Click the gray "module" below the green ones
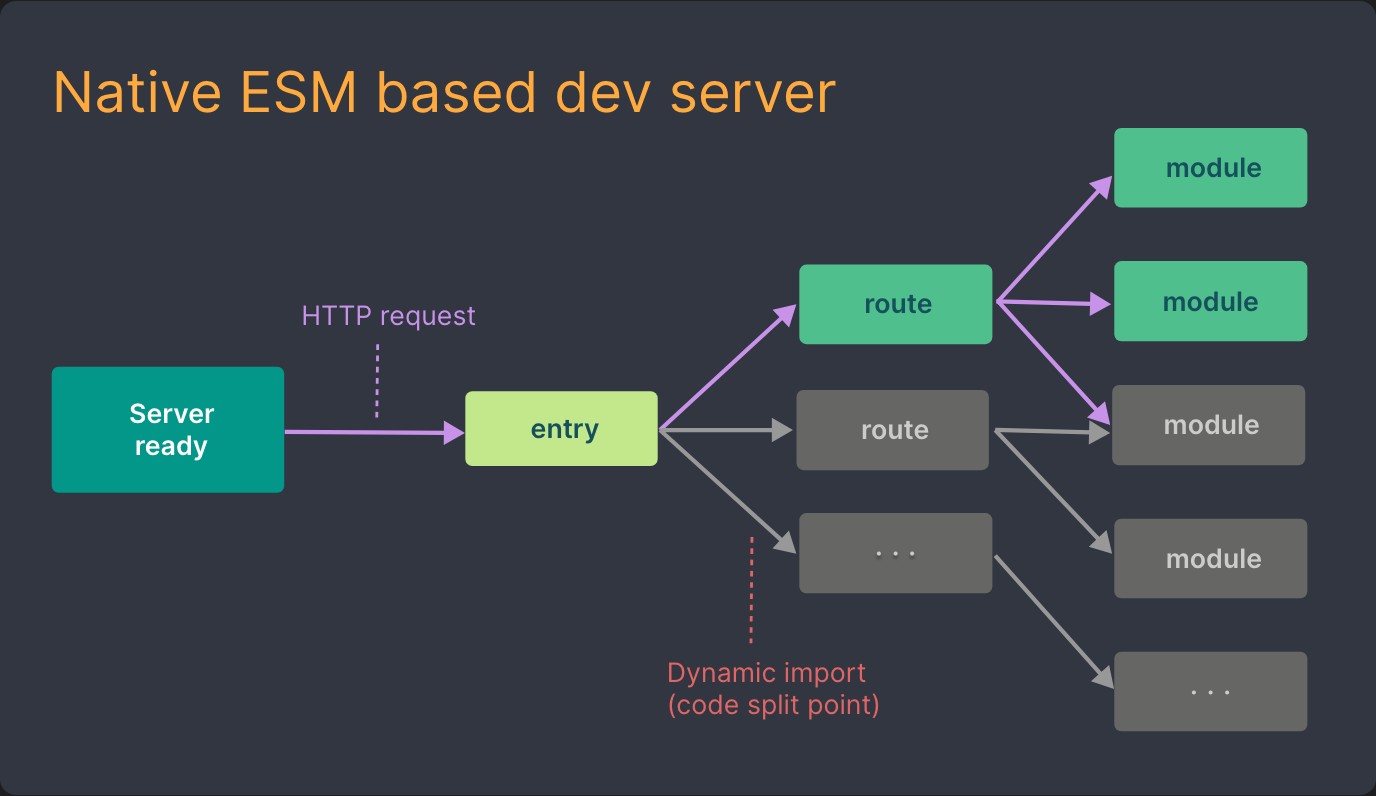 click(1208, 425)
